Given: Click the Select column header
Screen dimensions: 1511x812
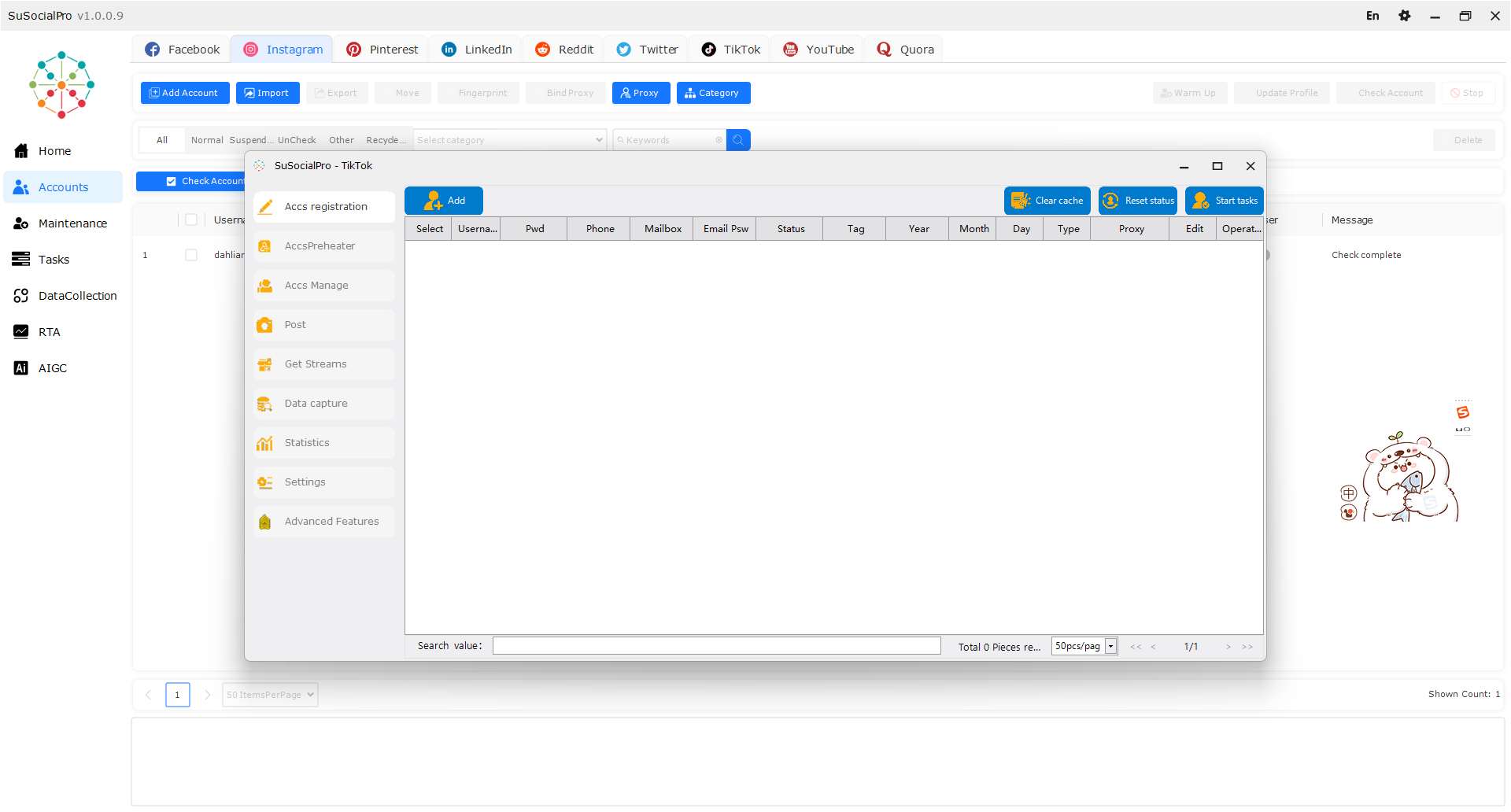Looking at the screenshot, I should [429, 229].
